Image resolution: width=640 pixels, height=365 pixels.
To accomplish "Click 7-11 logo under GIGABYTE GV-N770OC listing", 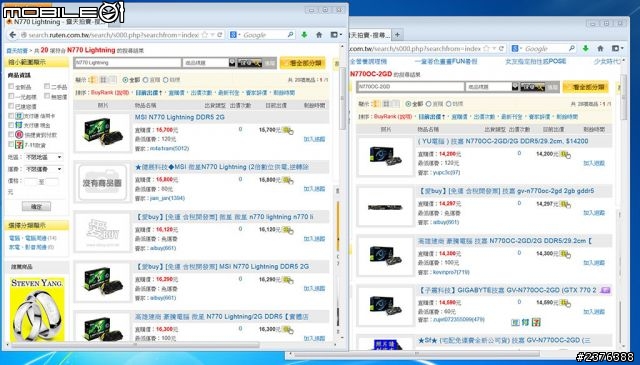I will [x=536, y=323].
